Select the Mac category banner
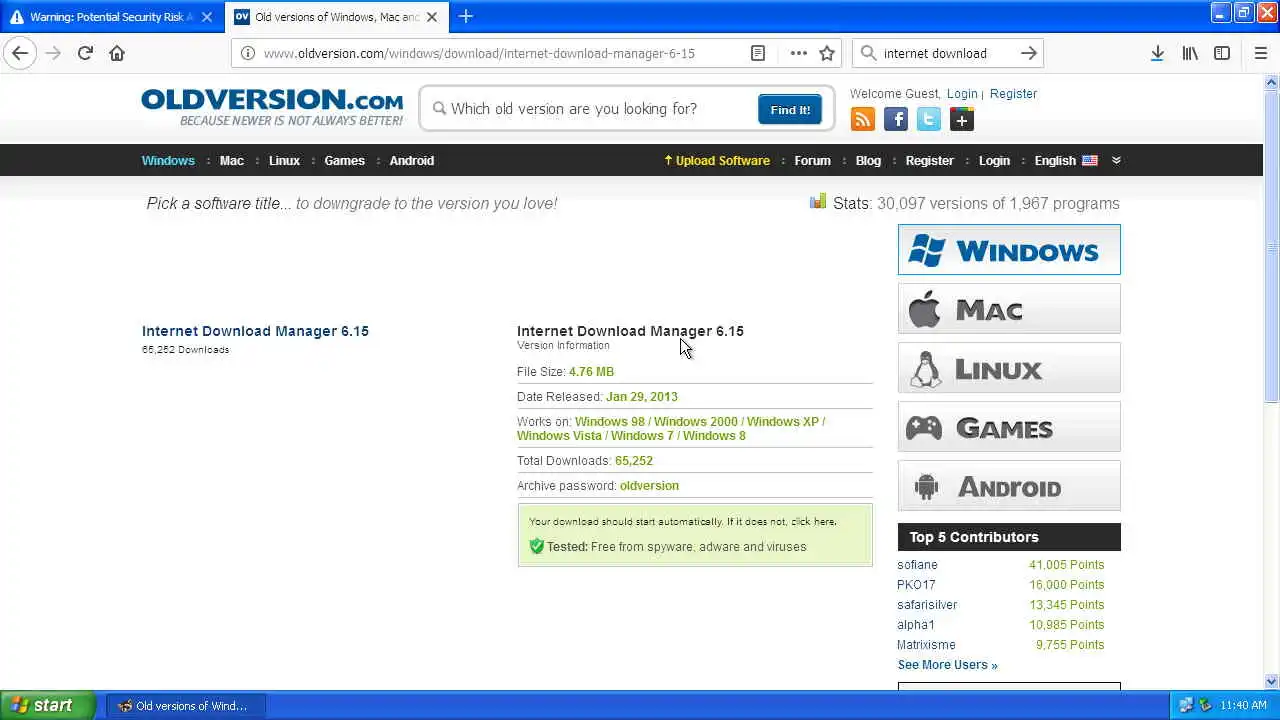1280x720 pixels. pyautogui.click(x=1009, y=309)
